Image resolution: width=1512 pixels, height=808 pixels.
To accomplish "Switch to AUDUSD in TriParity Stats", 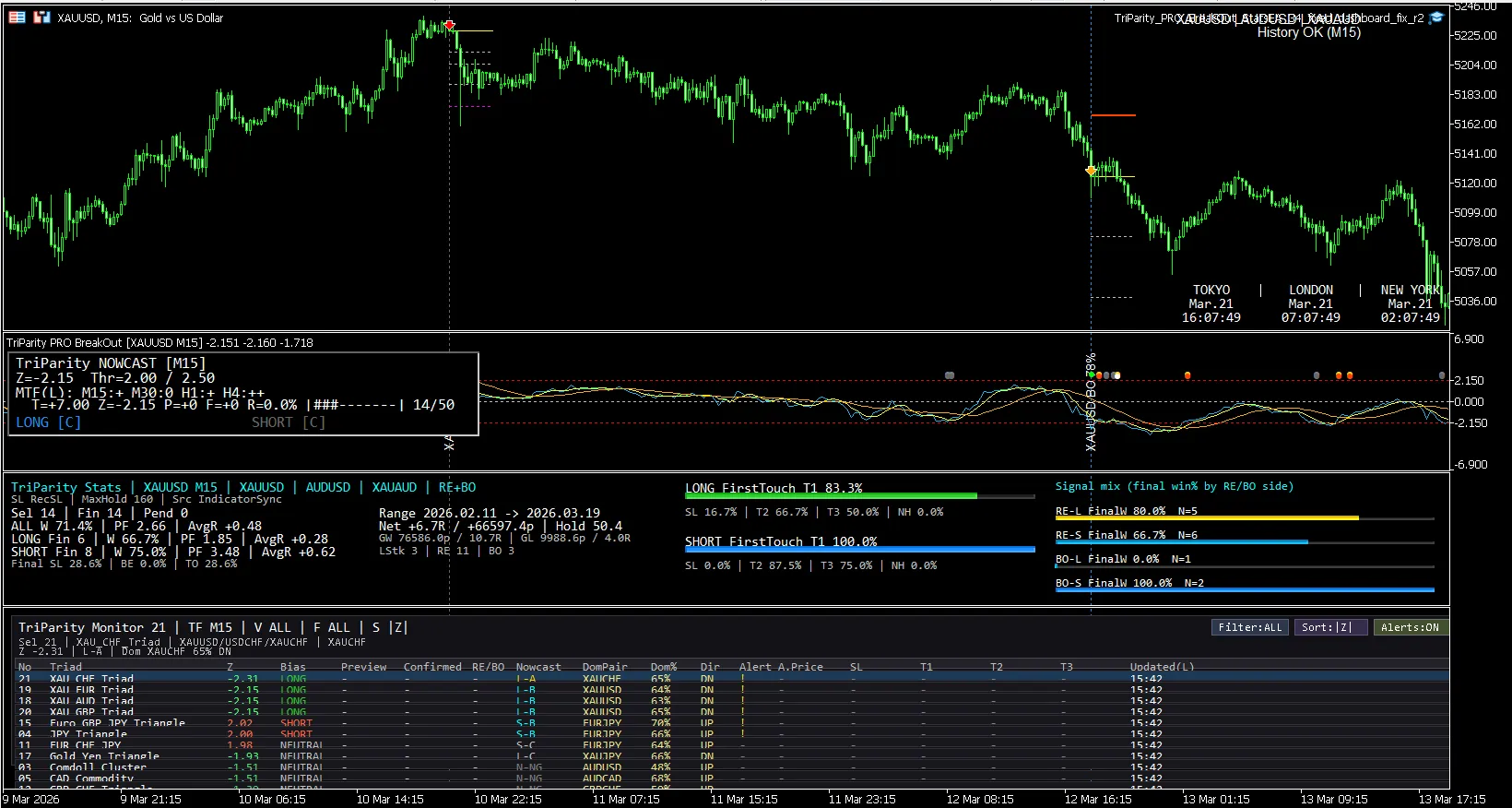I will coord(327,487).
